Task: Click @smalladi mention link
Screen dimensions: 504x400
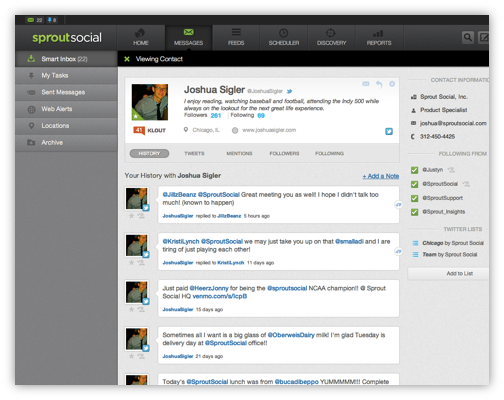Action: click(349, 241)
